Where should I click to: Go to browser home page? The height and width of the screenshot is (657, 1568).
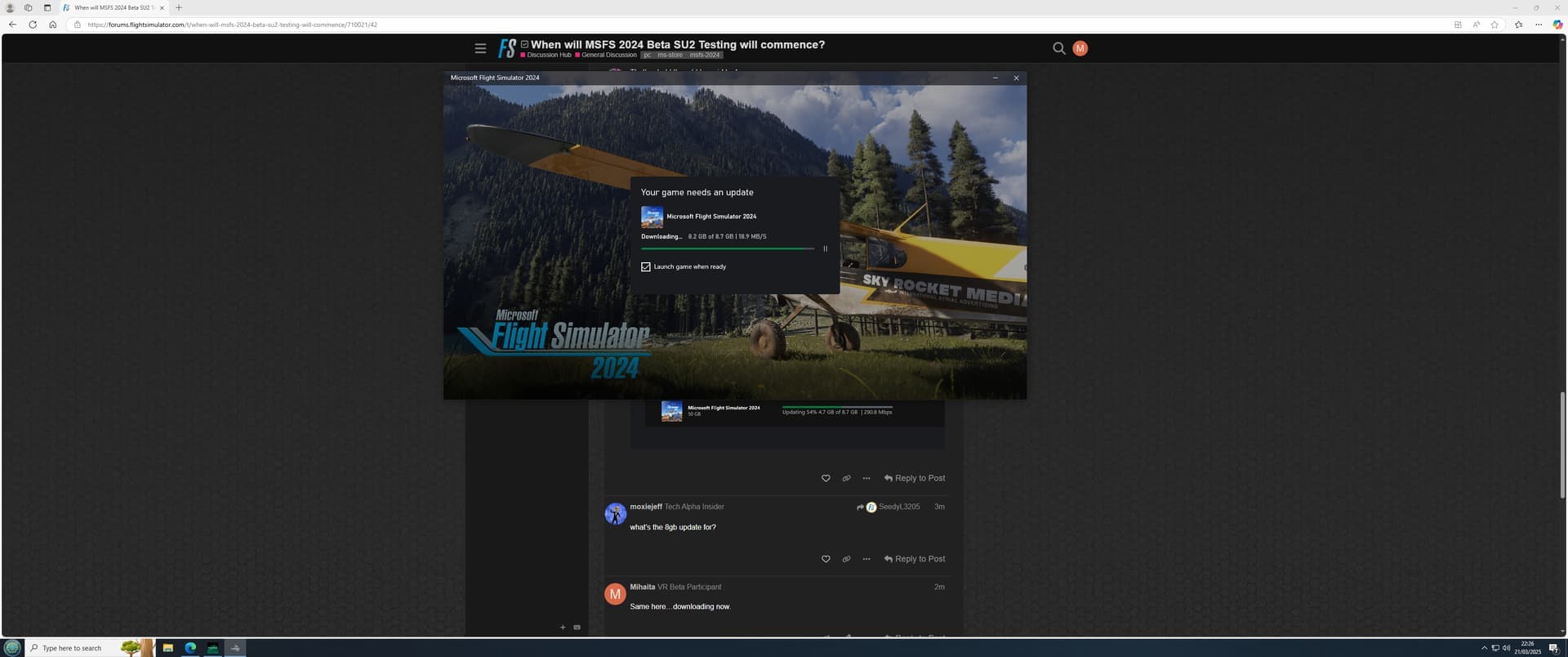click(x=53, y=25)
